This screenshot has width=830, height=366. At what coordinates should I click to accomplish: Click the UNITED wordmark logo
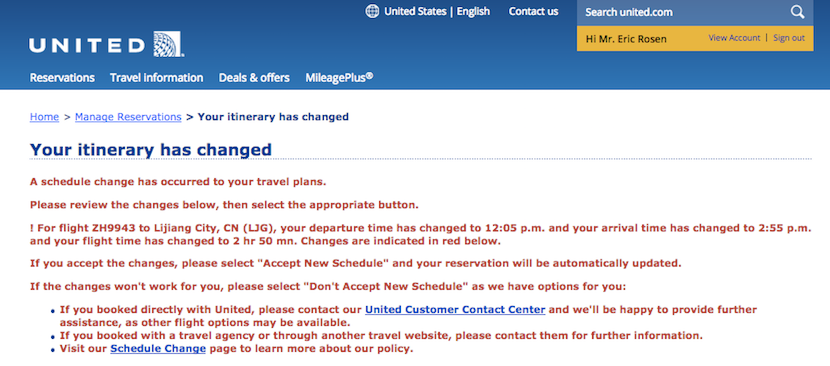coord(87,46)
